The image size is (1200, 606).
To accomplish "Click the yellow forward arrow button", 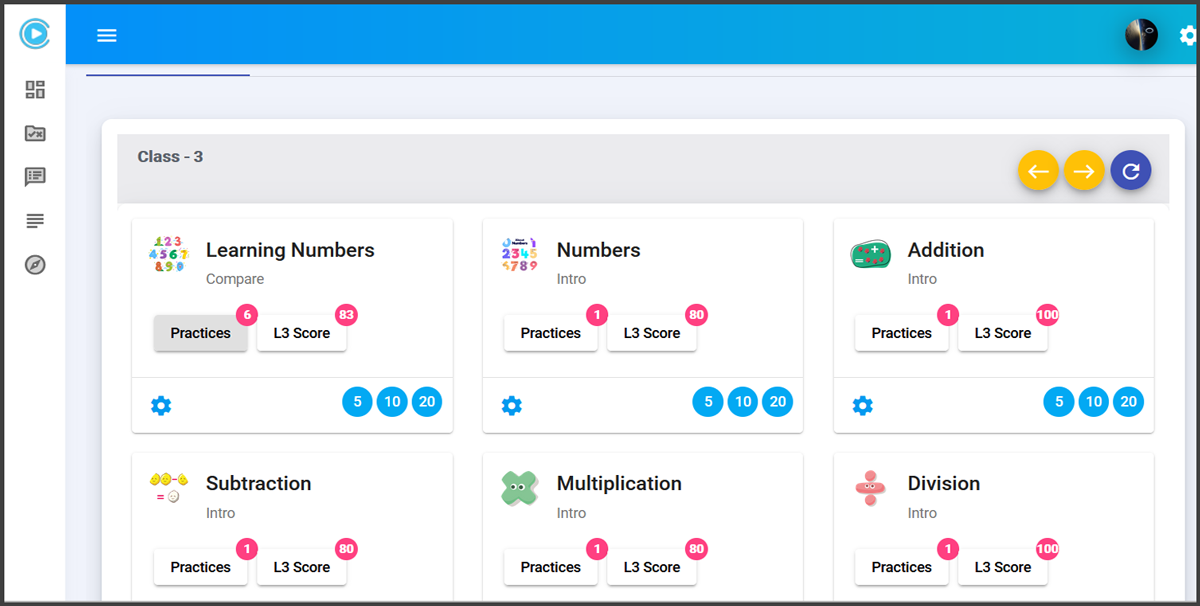I will [x=1084, y=171].
